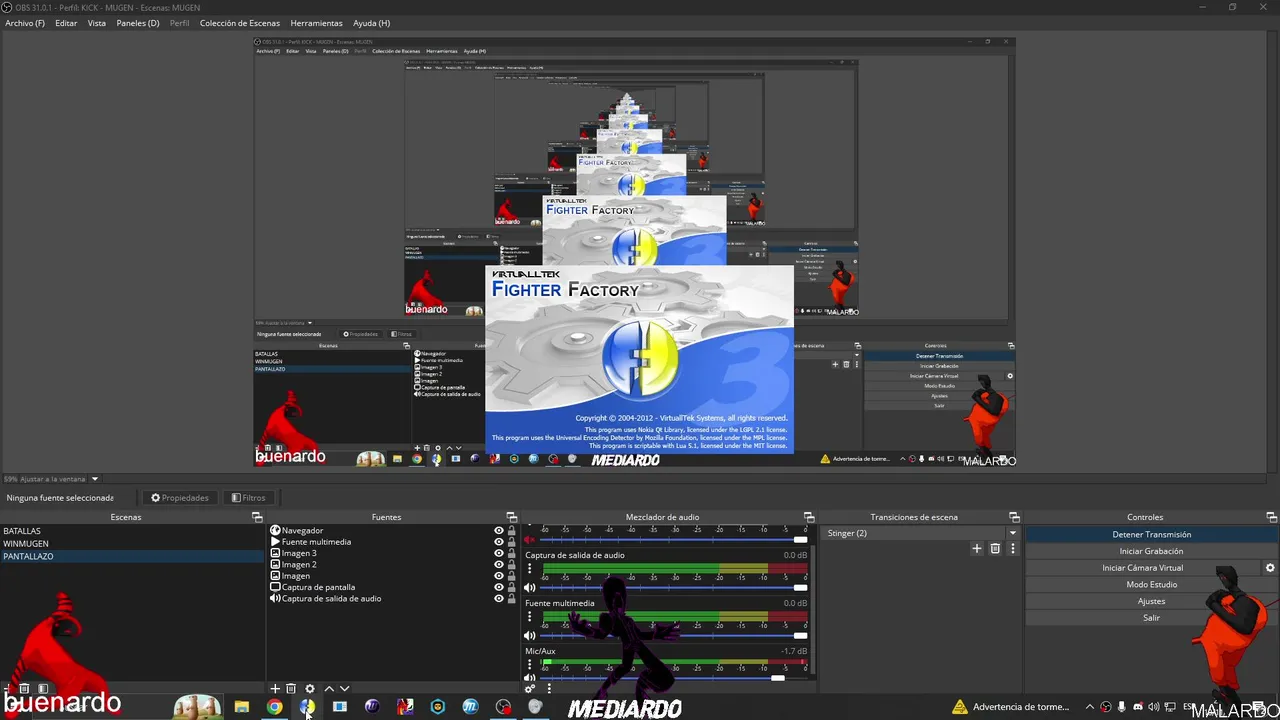The height and width of the screenshot is (720, 1280).
Task: Hide the Captura de salida de audio source
Action: [x=499, y=598]
